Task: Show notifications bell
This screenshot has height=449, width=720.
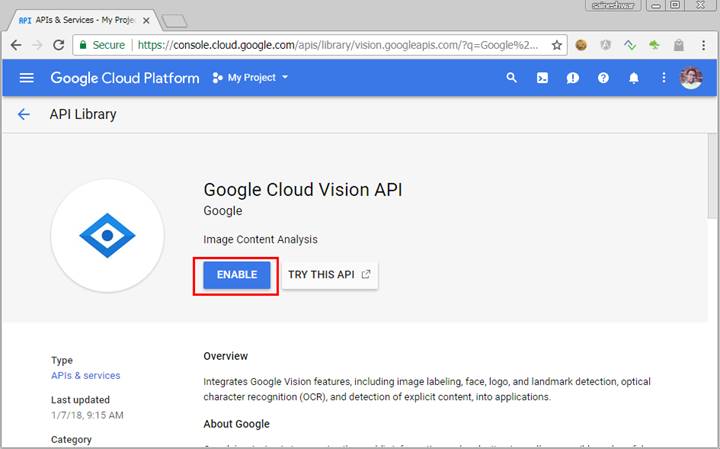Action: [x=634, y=78]
